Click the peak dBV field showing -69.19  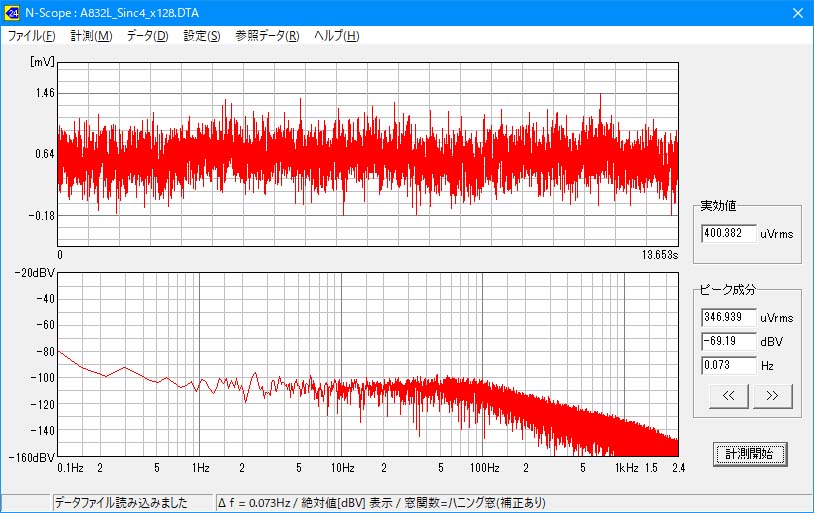[x=728, y=341]
